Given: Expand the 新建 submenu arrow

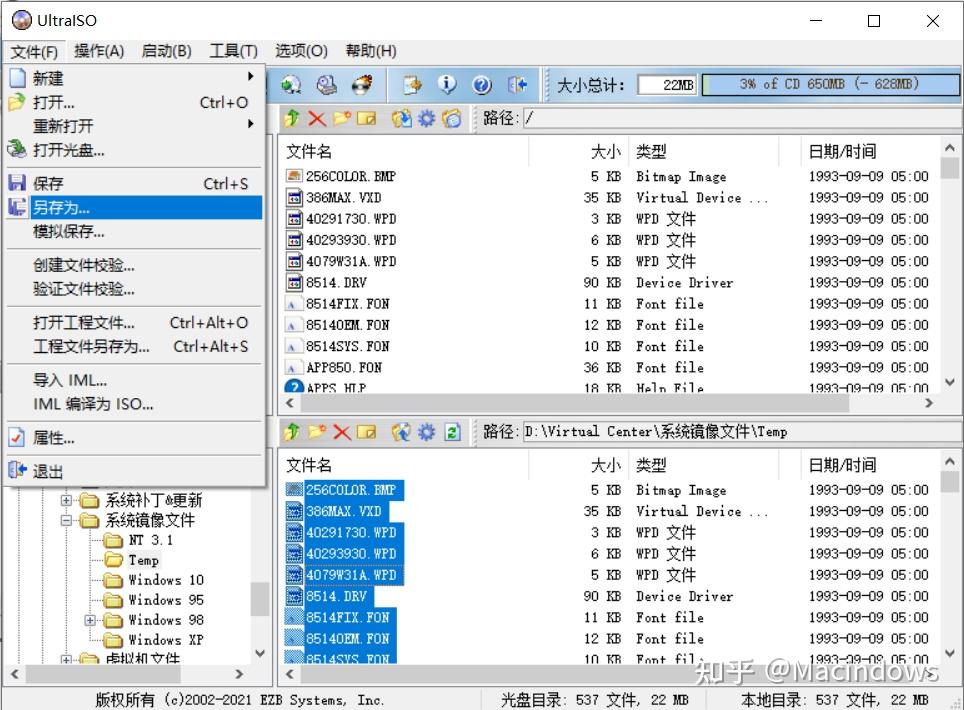Looking at the screenshot, I should click(250, 76).
